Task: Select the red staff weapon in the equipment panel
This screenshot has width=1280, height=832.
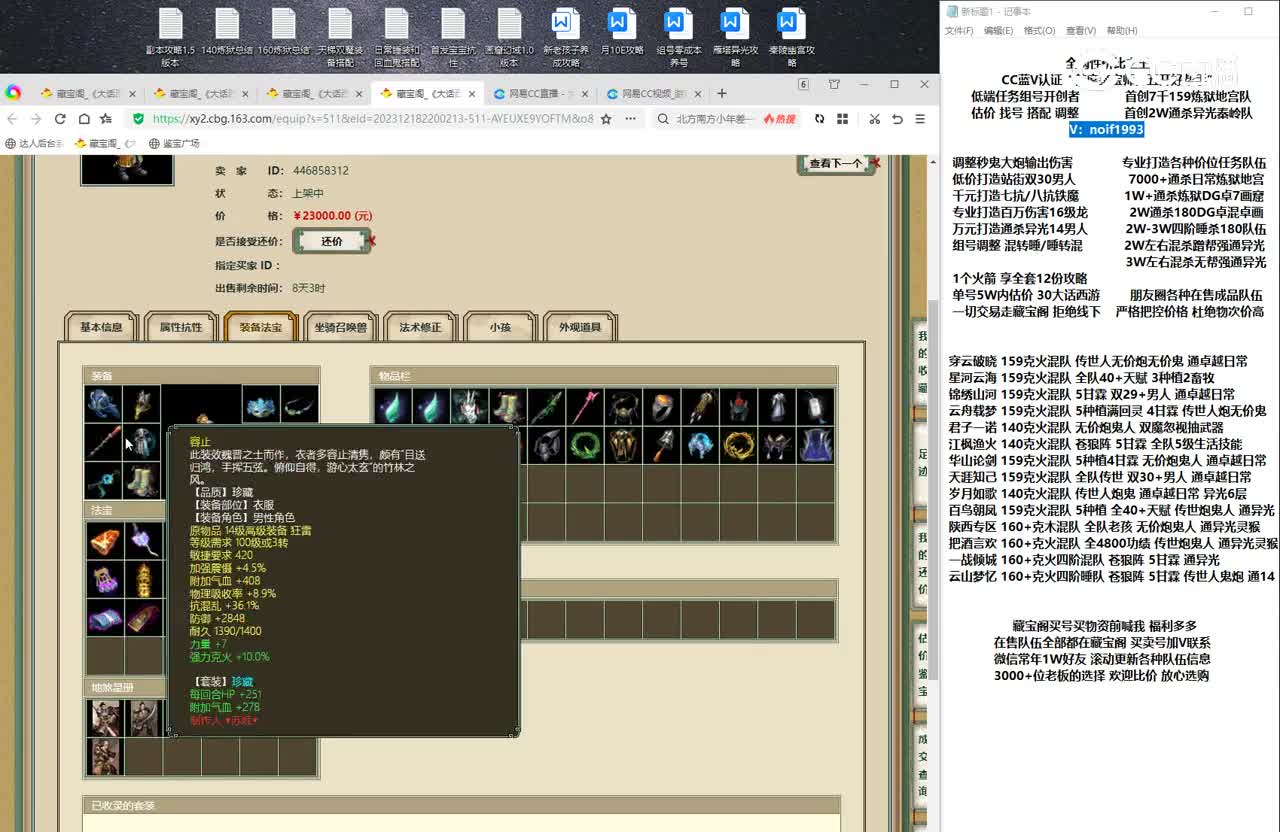Action: [104, 442]
